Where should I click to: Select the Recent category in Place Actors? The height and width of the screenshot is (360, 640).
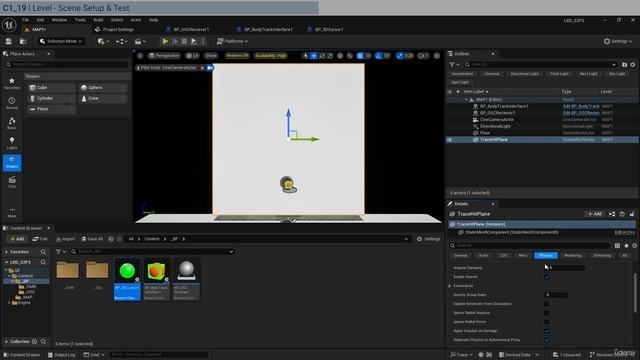pyautogui.click(x=12, y=103)
